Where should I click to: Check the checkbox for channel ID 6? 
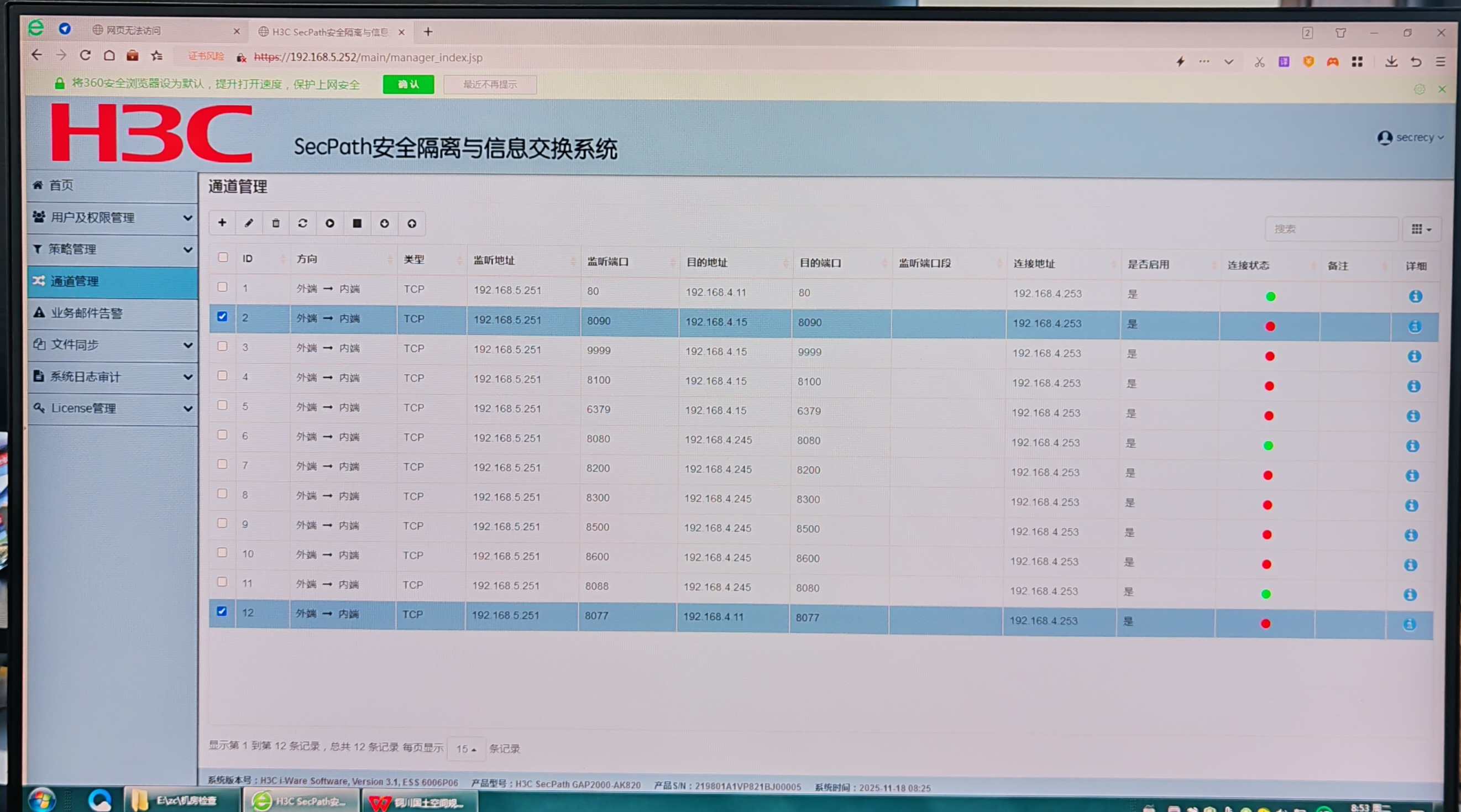(x=222, y=435)
